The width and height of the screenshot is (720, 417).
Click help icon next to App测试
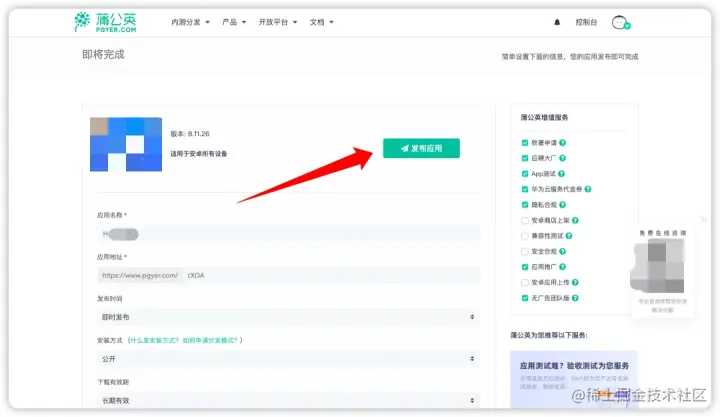coord(561,174)
